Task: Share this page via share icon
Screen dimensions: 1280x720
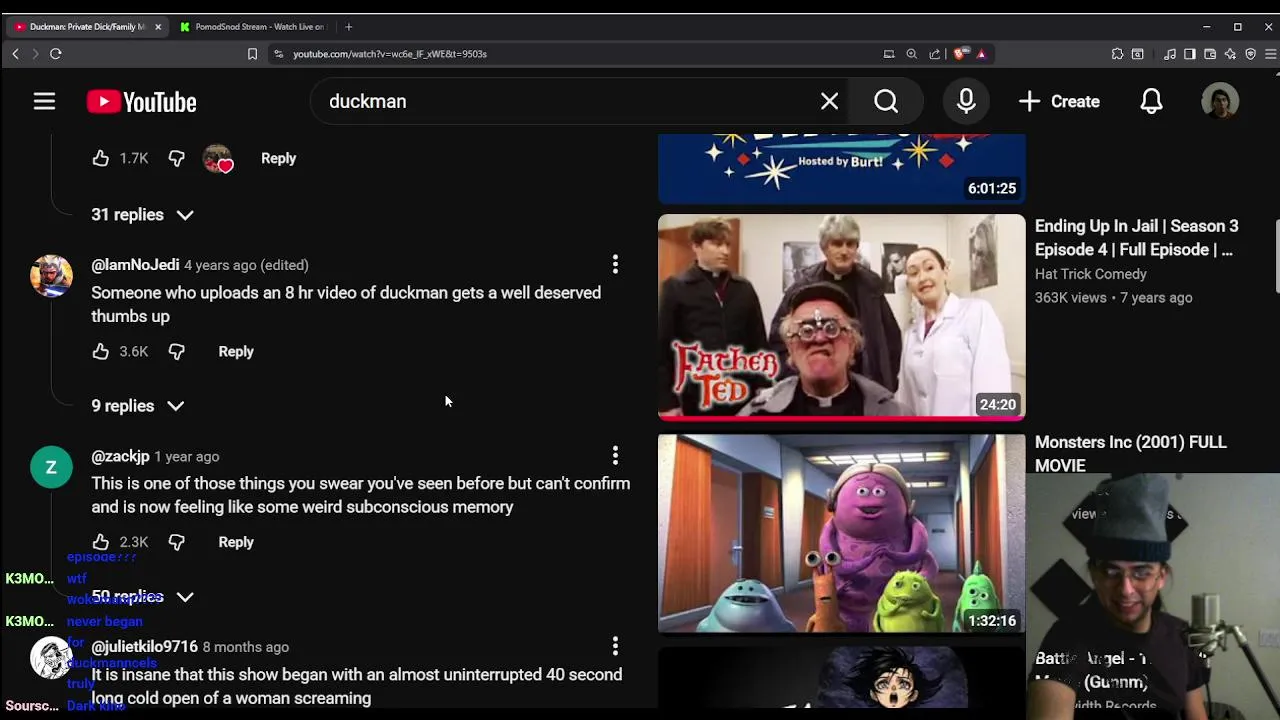Action: pyautogui.click(x=935, y=54)
